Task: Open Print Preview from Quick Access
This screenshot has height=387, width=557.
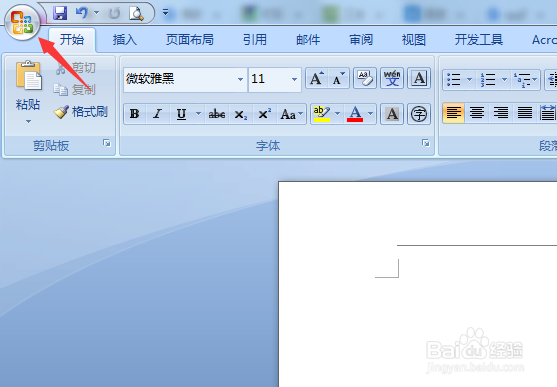Action: click(136, 14)
